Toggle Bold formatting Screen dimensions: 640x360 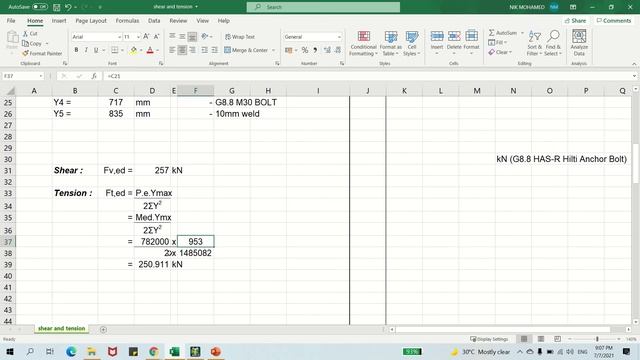click(76, 50)
